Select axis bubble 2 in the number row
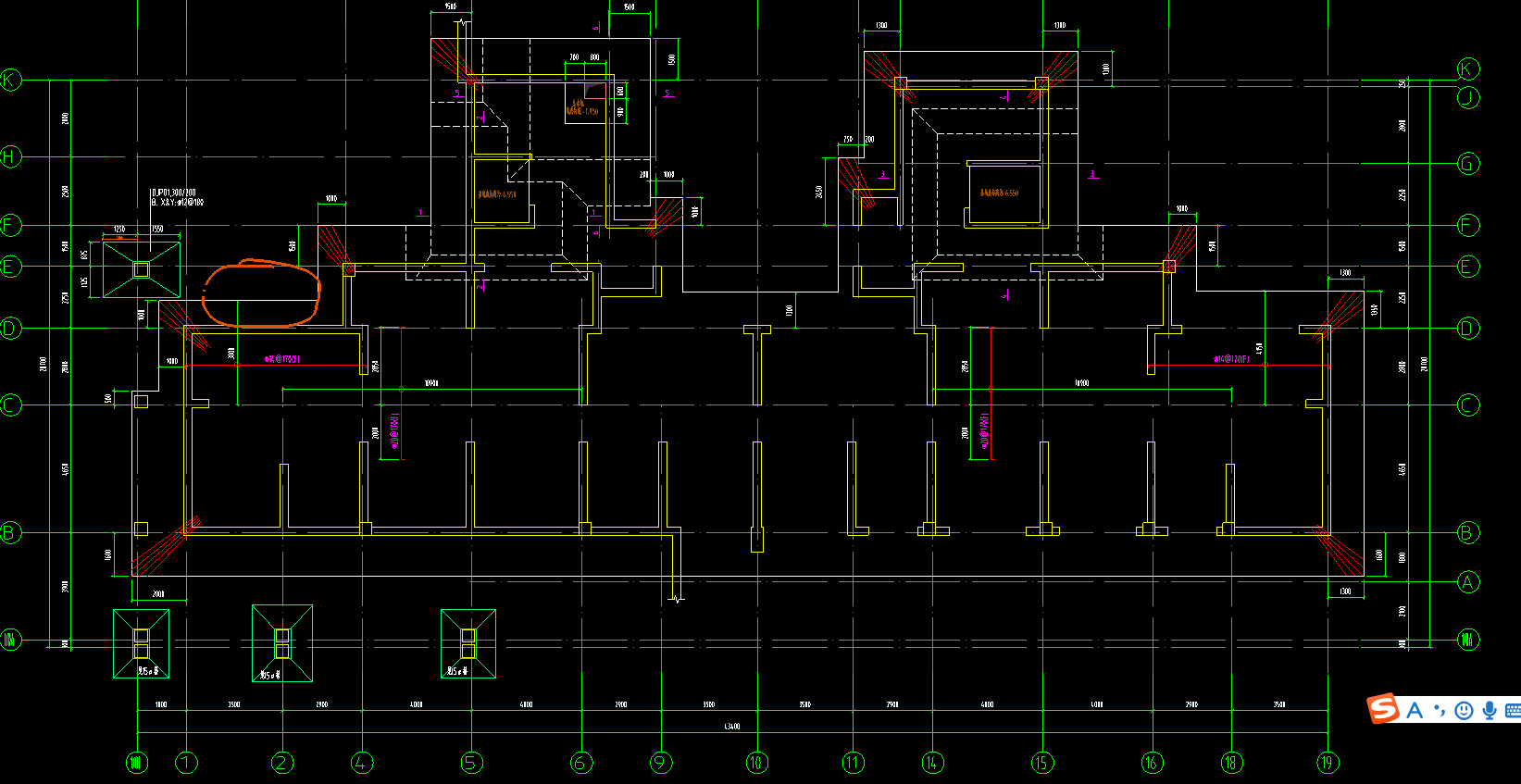Image resolution: width=1521 pixels, height=784 pixels. tap(282, 763)
